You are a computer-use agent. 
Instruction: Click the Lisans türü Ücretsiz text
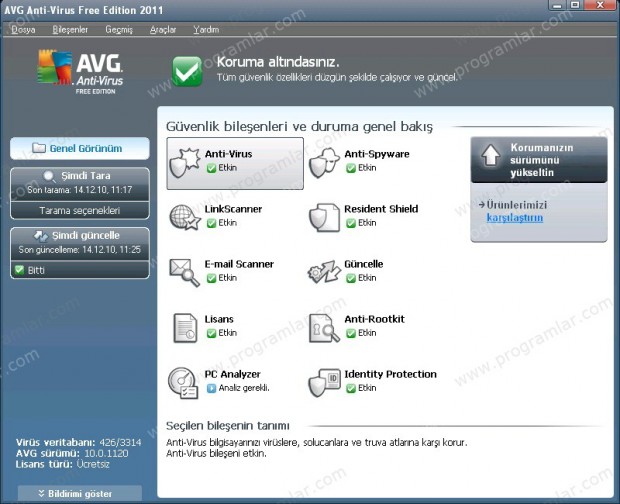pyautogui.click(x=62, y=464)
